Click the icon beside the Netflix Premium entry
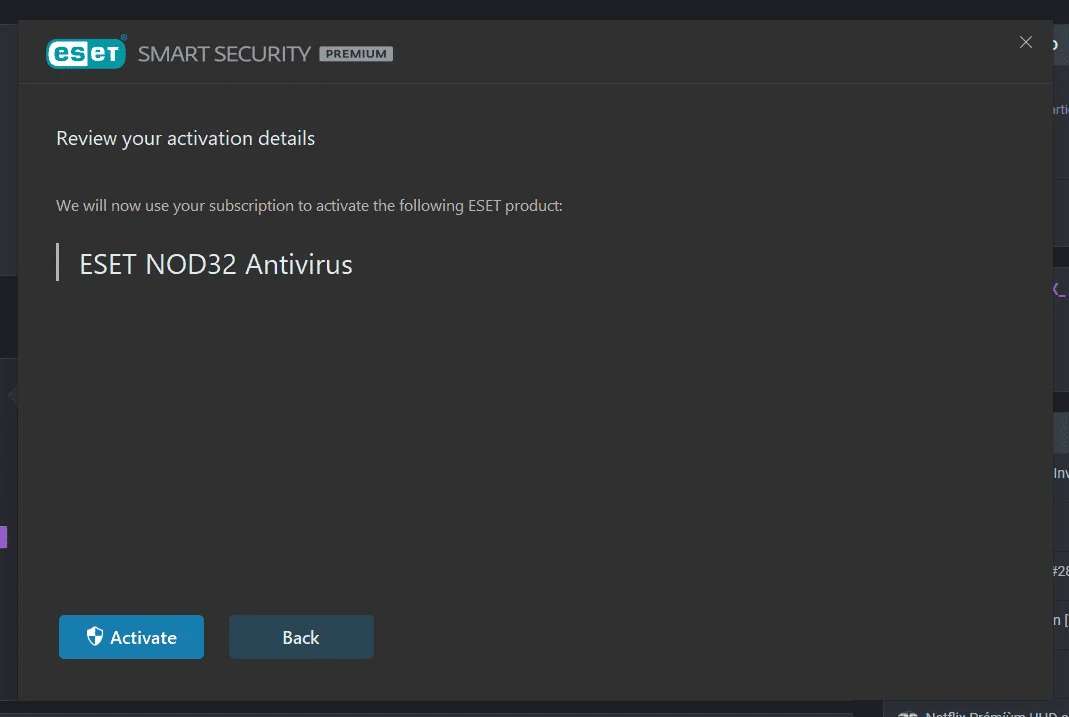 point(908,714)
